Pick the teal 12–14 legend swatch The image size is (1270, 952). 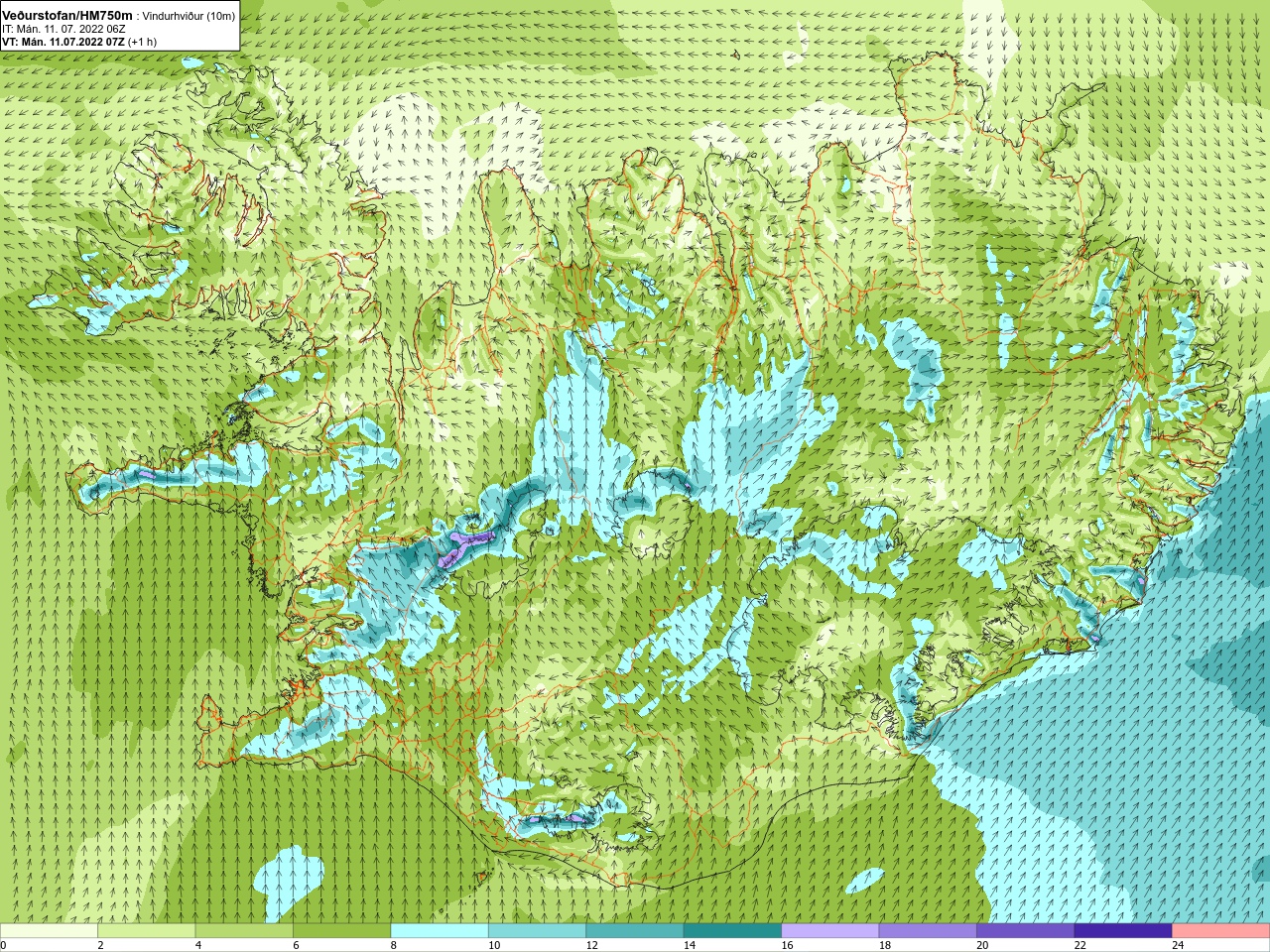pyautogui.click(x=635, y=931)
